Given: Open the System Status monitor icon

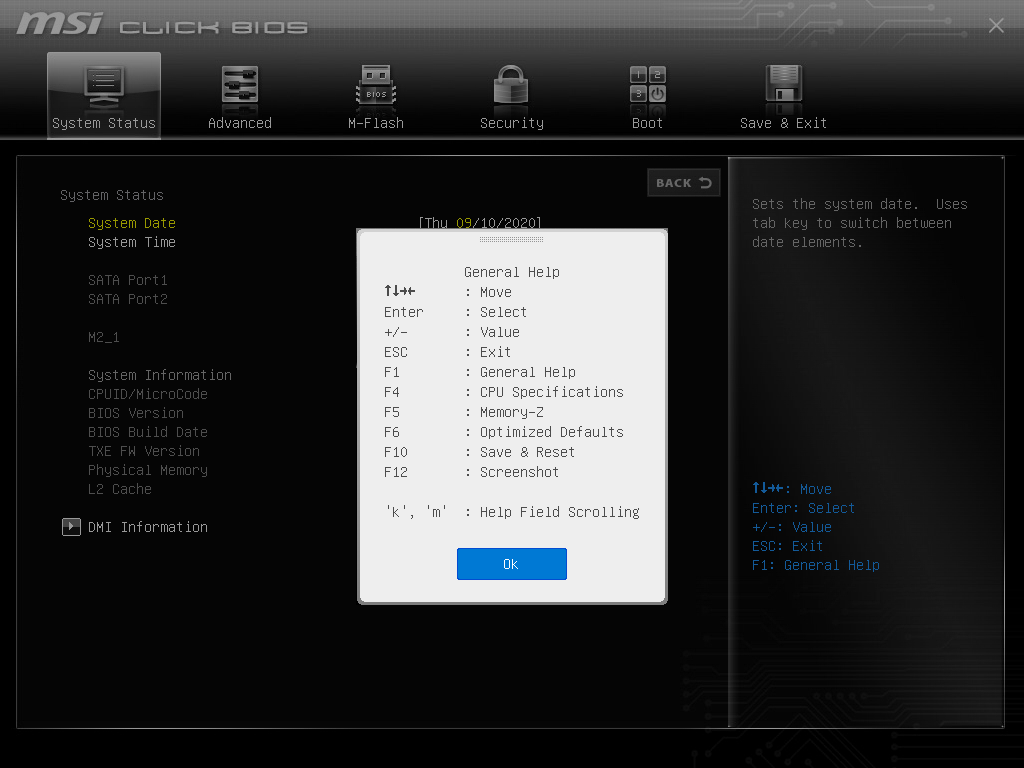Looking at the screenshot, I should tap(104, 88).
